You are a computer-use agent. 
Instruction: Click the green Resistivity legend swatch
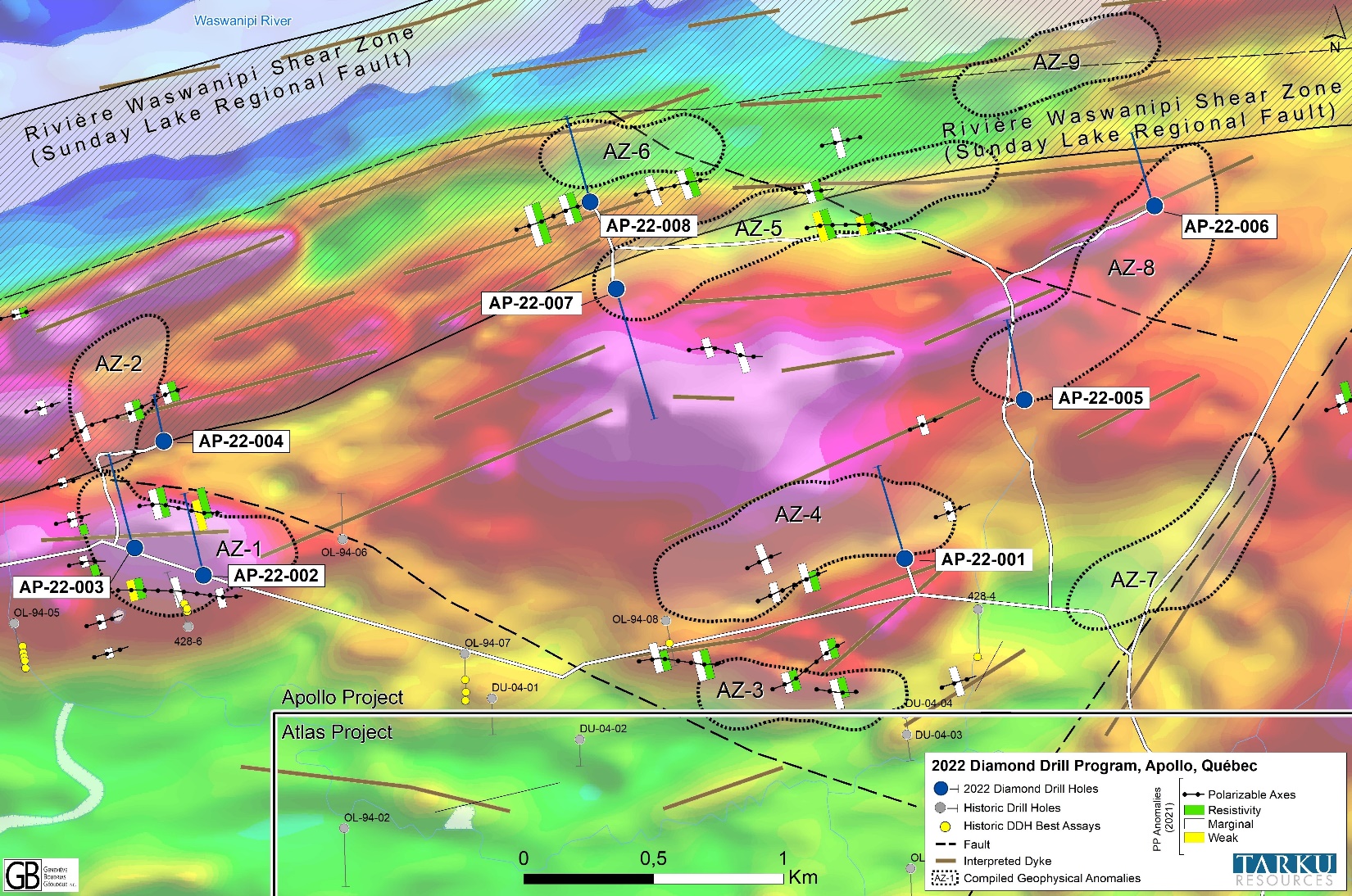point(1194,810)
